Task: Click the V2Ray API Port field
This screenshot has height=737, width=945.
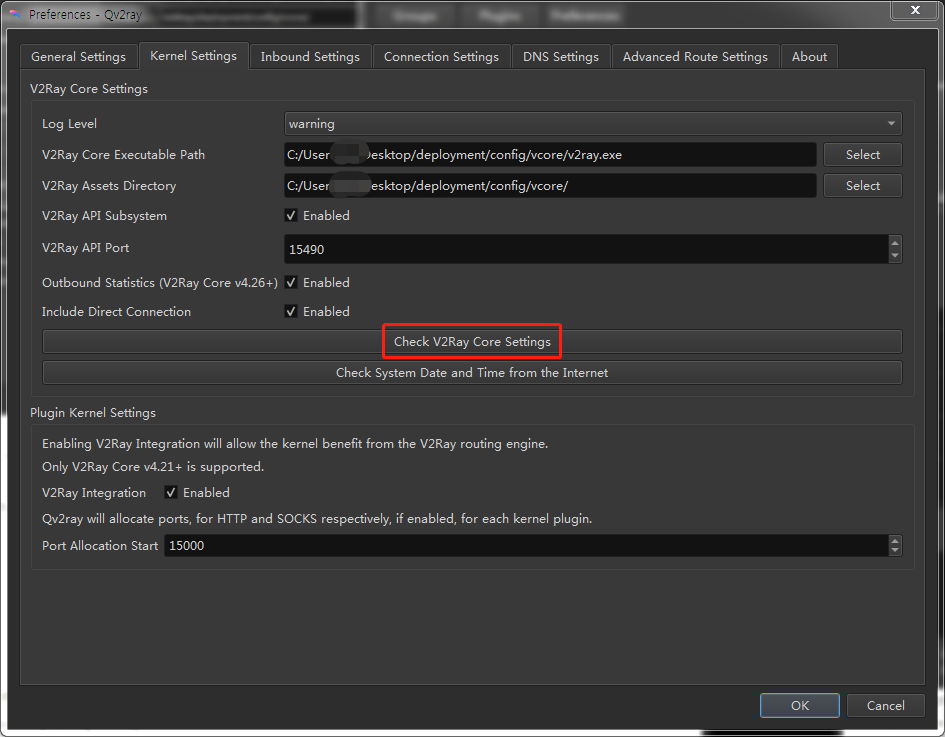Action: pyautogui.click(x=586, y=249)
